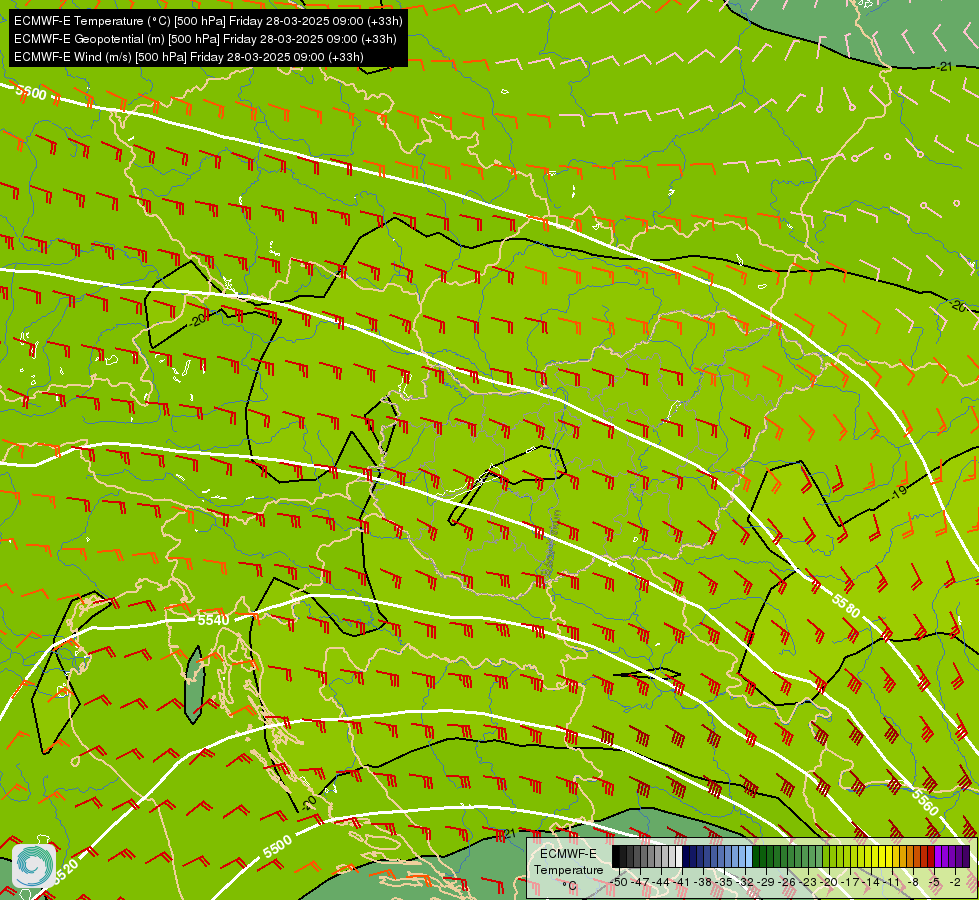Click the legend tick label -2
979x900 pixels.
pos(955,882)
